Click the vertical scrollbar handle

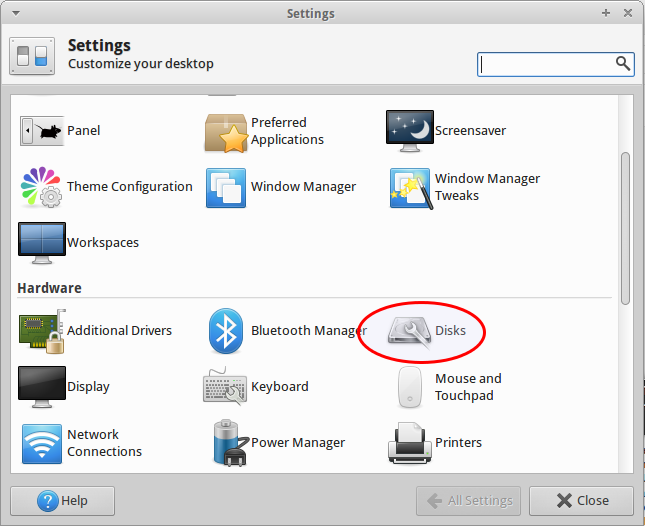(625, 228)
